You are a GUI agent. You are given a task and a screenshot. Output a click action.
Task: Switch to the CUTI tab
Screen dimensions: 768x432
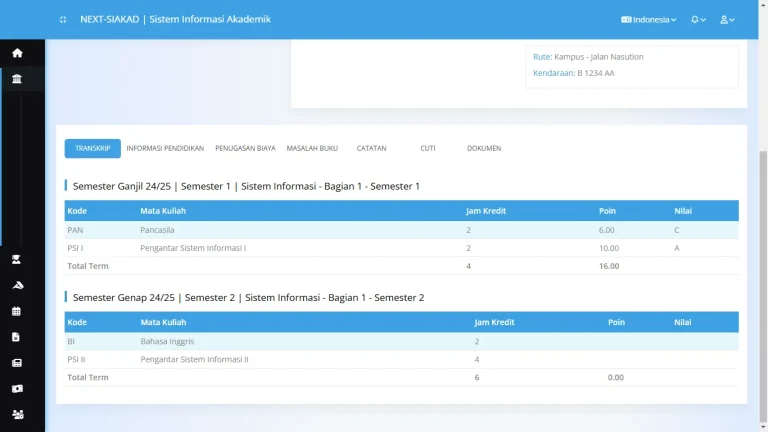(x=428, y=148)
